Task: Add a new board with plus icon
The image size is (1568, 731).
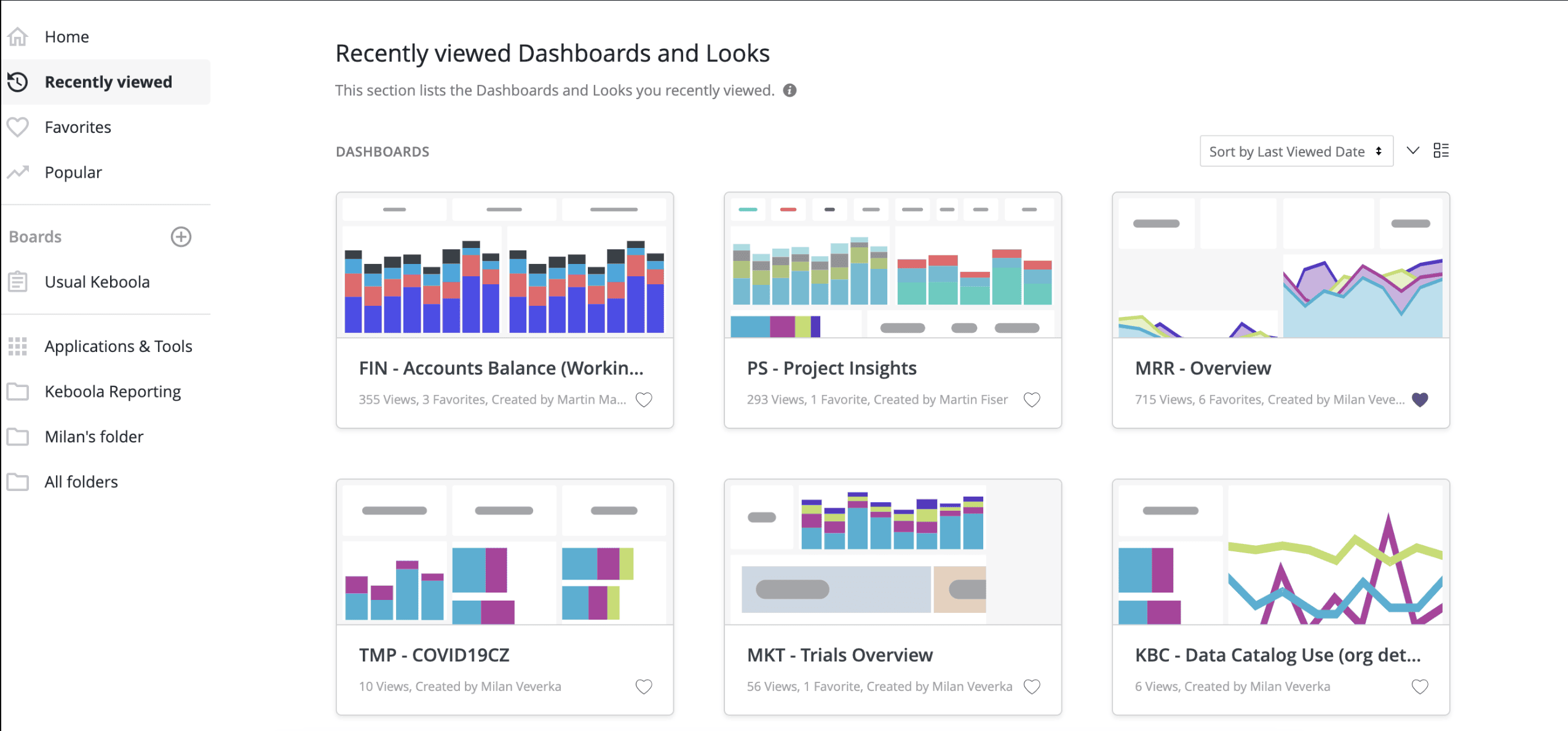Action: click(x=181, y=237)
